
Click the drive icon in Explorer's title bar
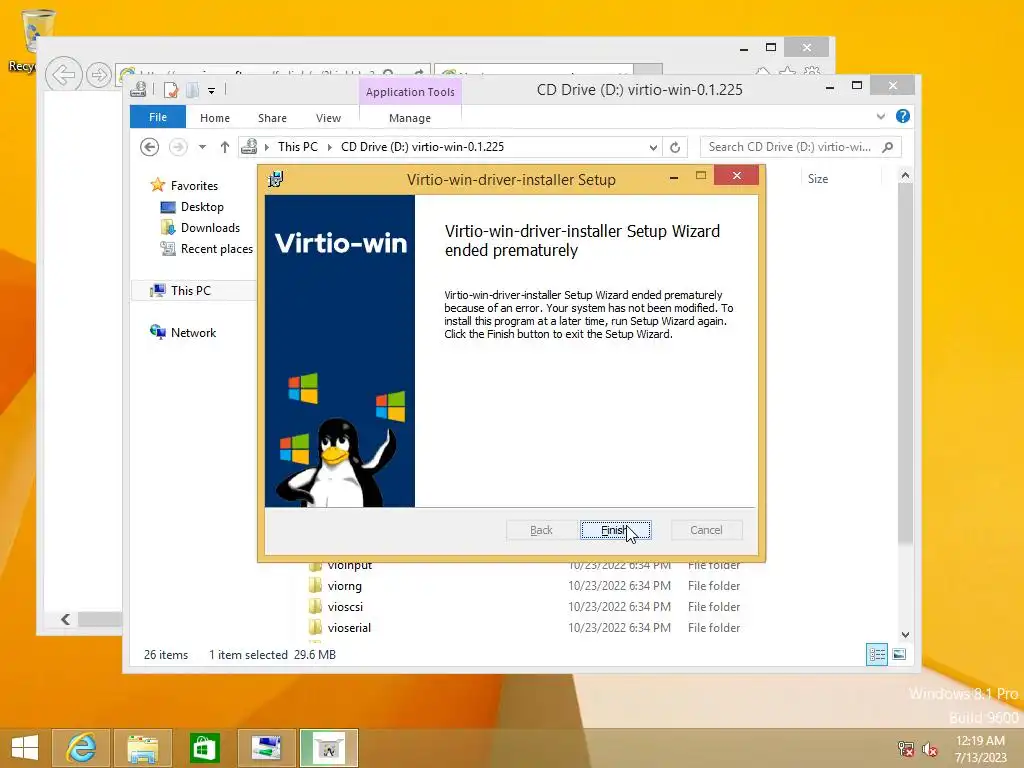(x=138, y=89)
